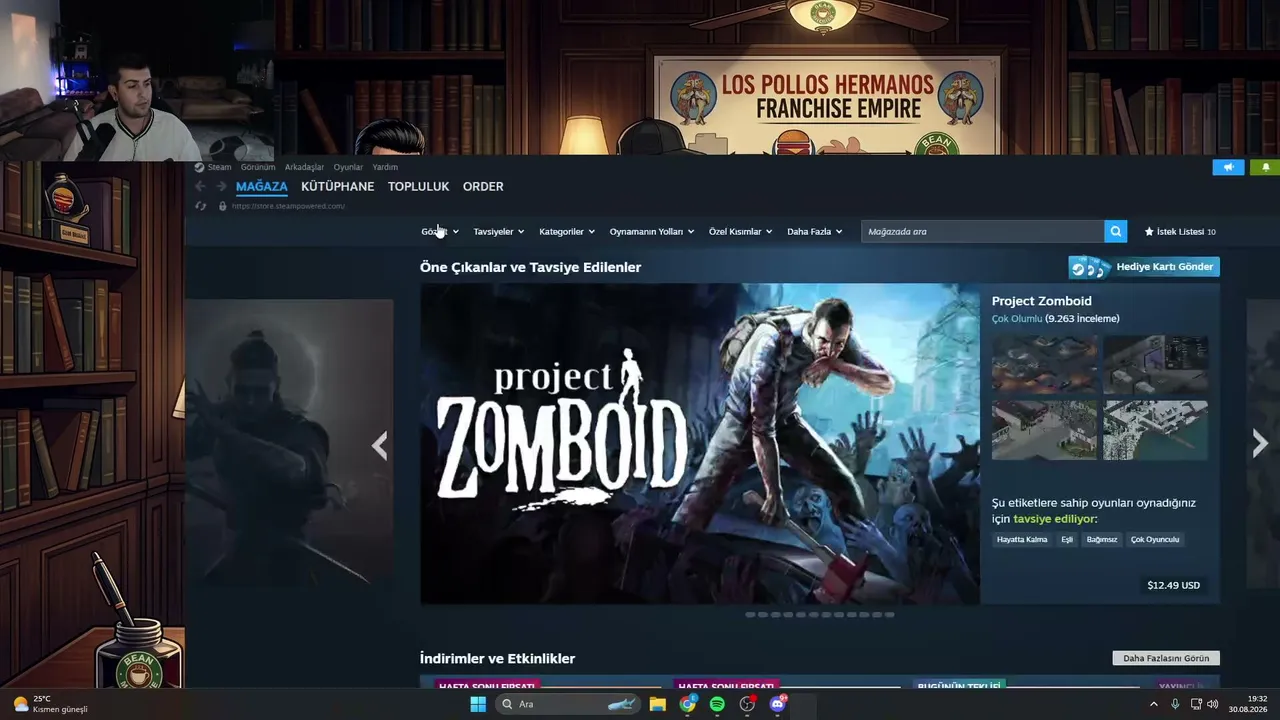Click the gift cards icon
This screenshot has height=720, width=1280.
[1090, 267]
